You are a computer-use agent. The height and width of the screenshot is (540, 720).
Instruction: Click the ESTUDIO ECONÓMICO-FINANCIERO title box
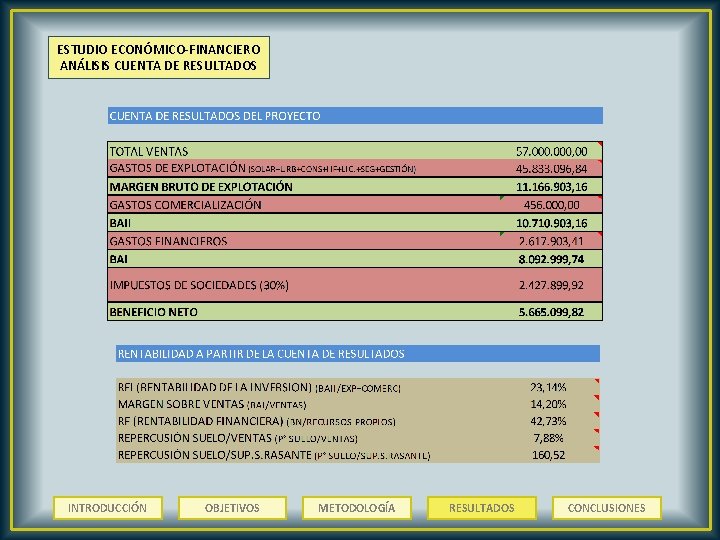[159, 57]
